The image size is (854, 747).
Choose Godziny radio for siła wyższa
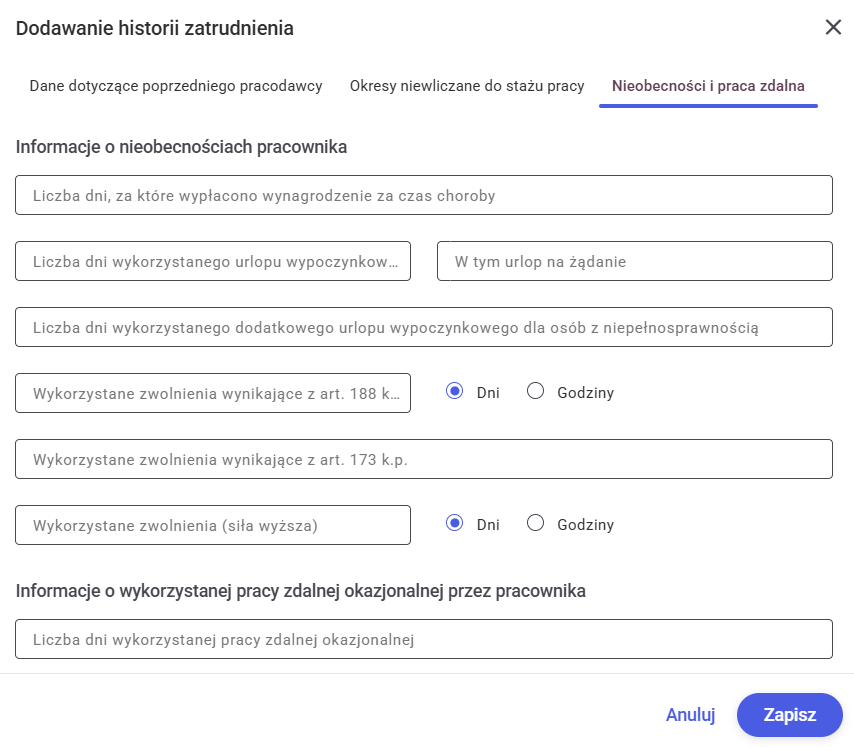pyautogui.click(x=535, y=523)
